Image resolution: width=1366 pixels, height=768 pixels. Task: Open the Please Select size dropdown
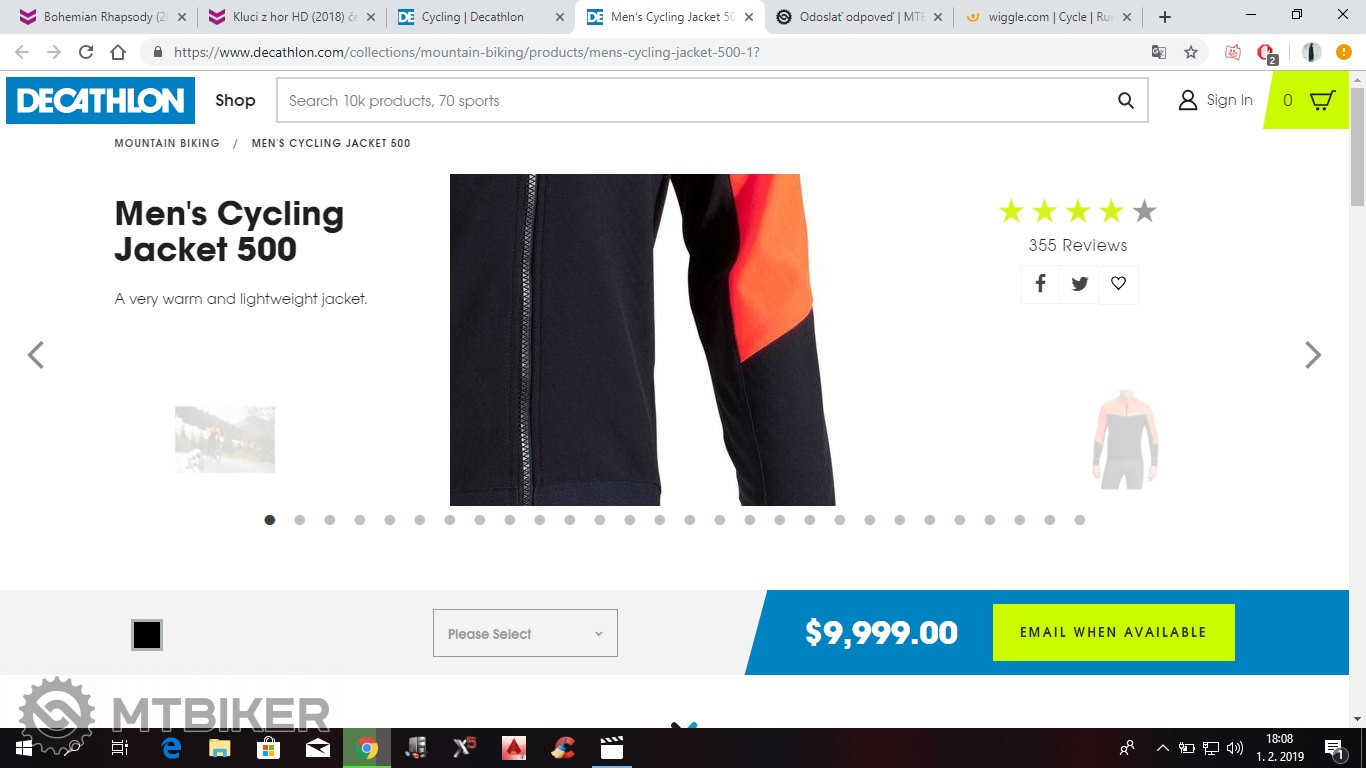[525, 633]
